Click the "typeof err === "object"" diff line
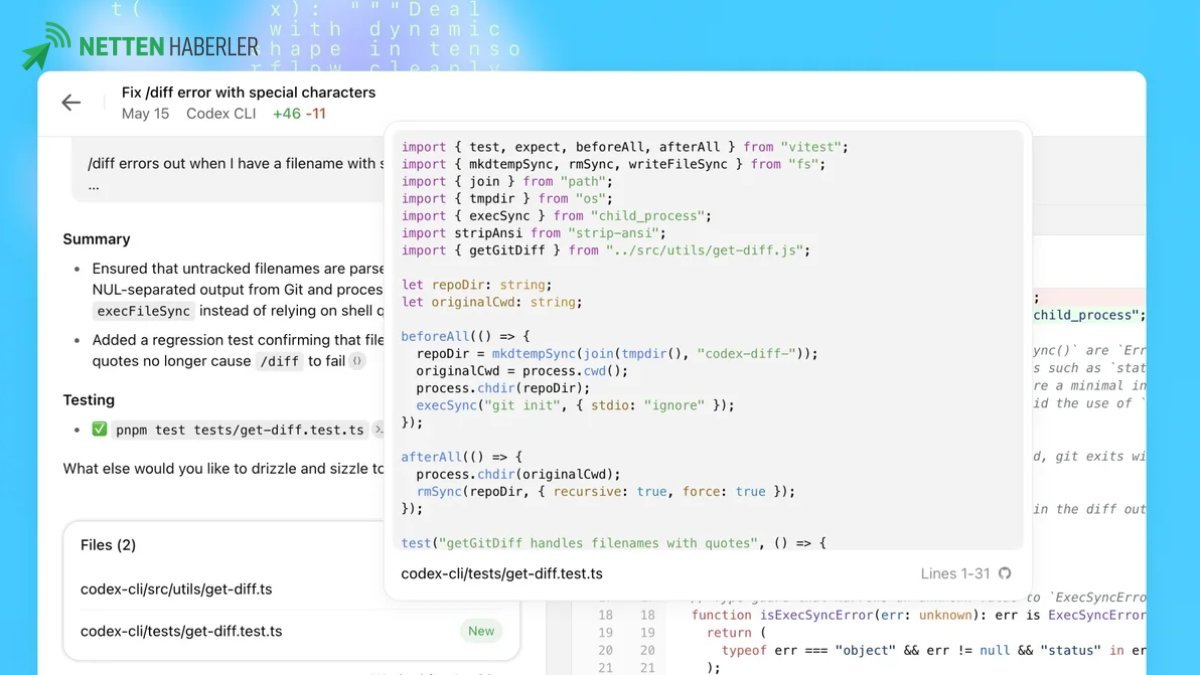This screenshot has width=1200, height=675. tap(933, 650)
